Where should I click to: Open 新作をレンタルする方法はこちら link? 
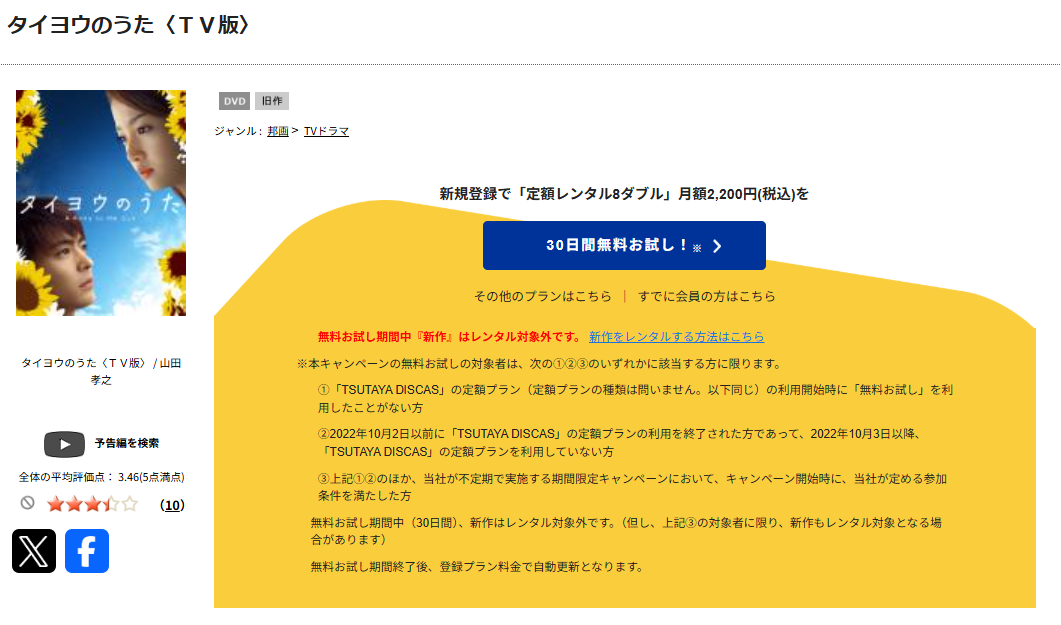coord(677,337)
